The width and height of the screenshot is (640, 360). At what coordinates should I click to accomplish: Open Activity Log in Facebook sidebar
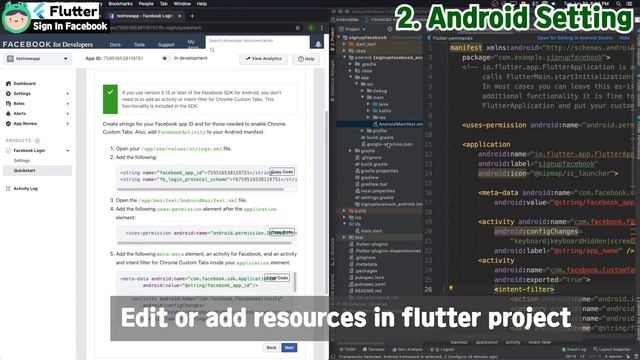(x=25, y=189)
